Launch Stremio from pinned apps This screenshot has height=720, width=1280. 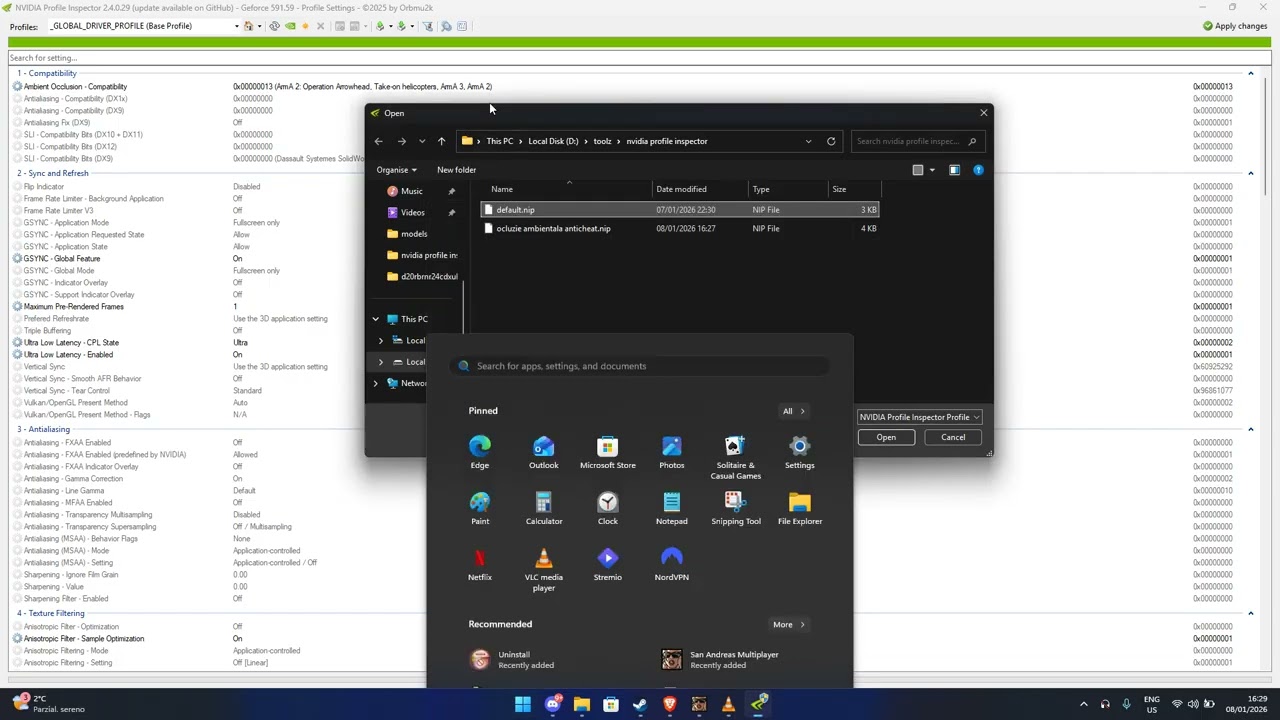[608, 564]
